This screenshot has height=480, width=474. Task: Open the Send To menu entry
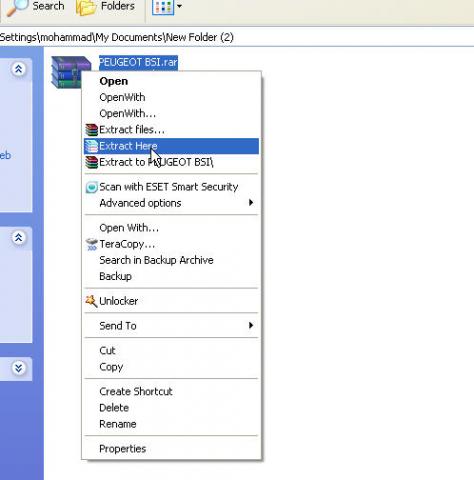(171, 326)
